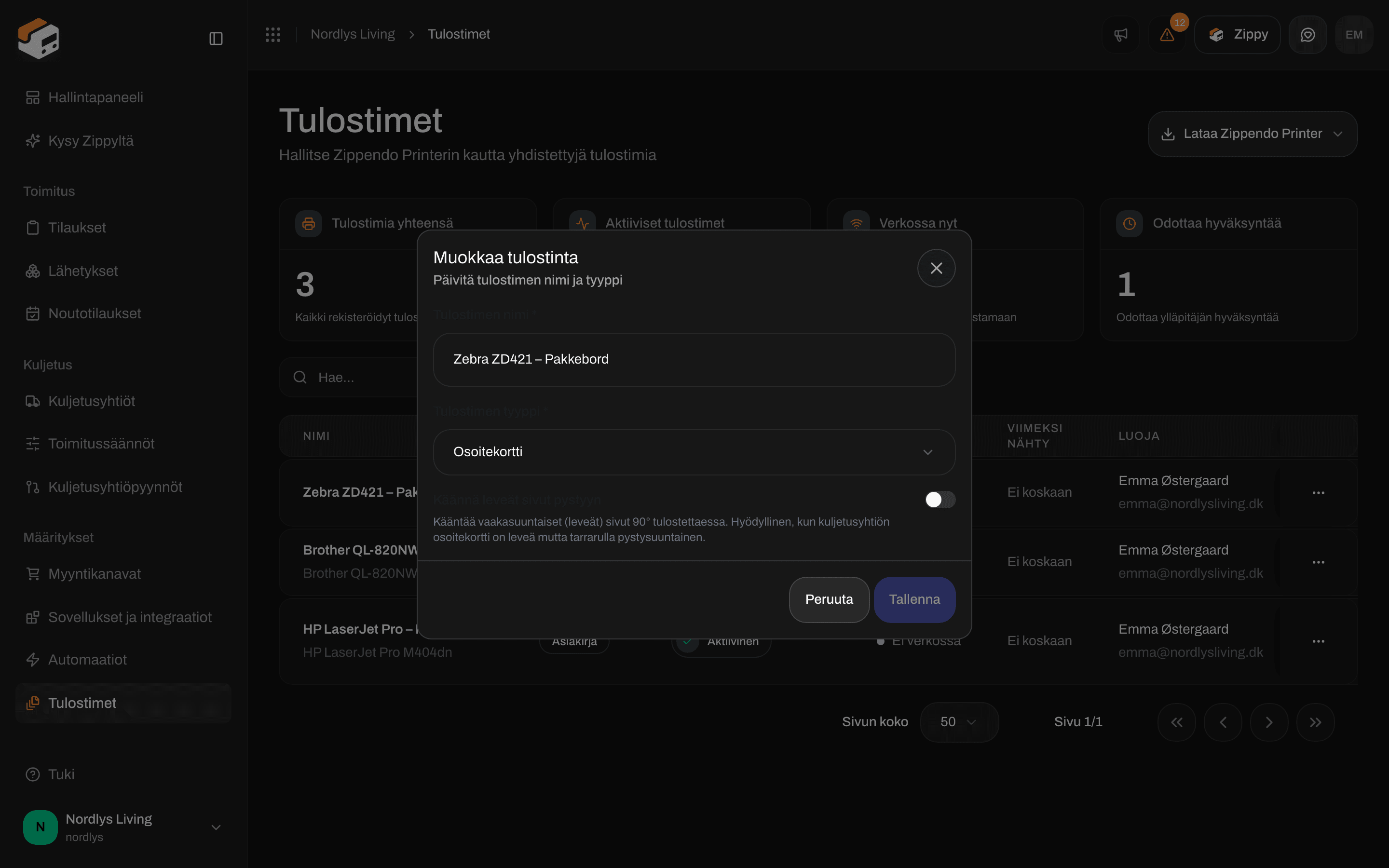The height and width of the screenshot is (868, 1389).
Task: Collapse the sidebar panel icon
Action: click(x=216, y=39)
